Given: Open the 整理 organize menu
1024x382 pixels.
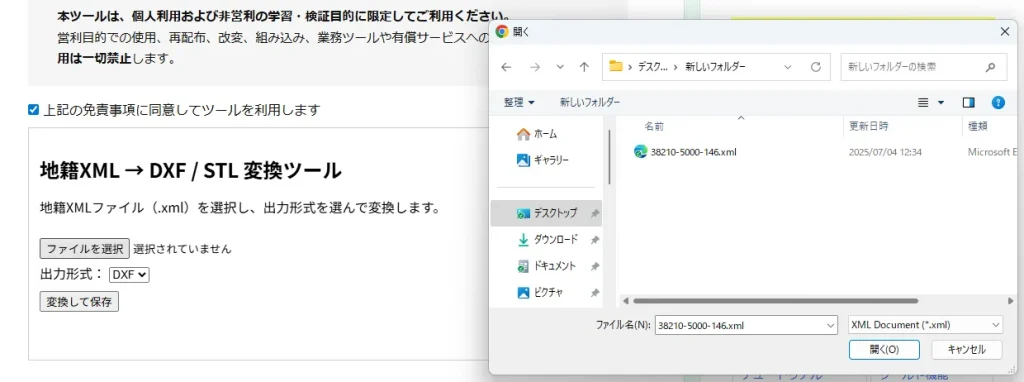Looking at the screenshot, I should tap(519, 103).
